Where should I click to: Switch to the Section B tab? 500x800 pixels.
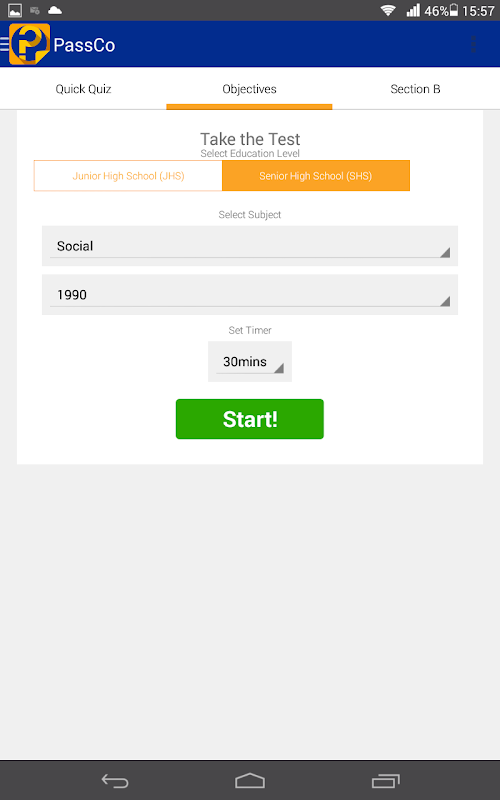click(x=415, y=89)
